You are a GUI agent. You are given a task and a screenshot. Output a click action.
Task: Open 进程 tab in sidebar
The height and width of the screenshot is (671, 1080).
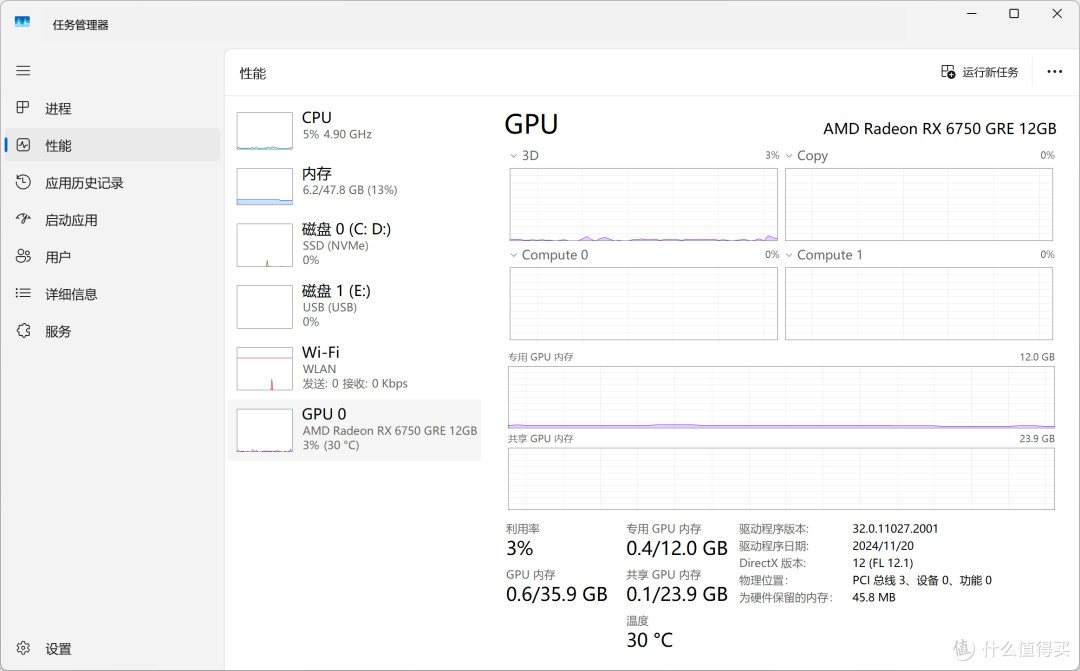pyautogui.click(x=112, y=108)
